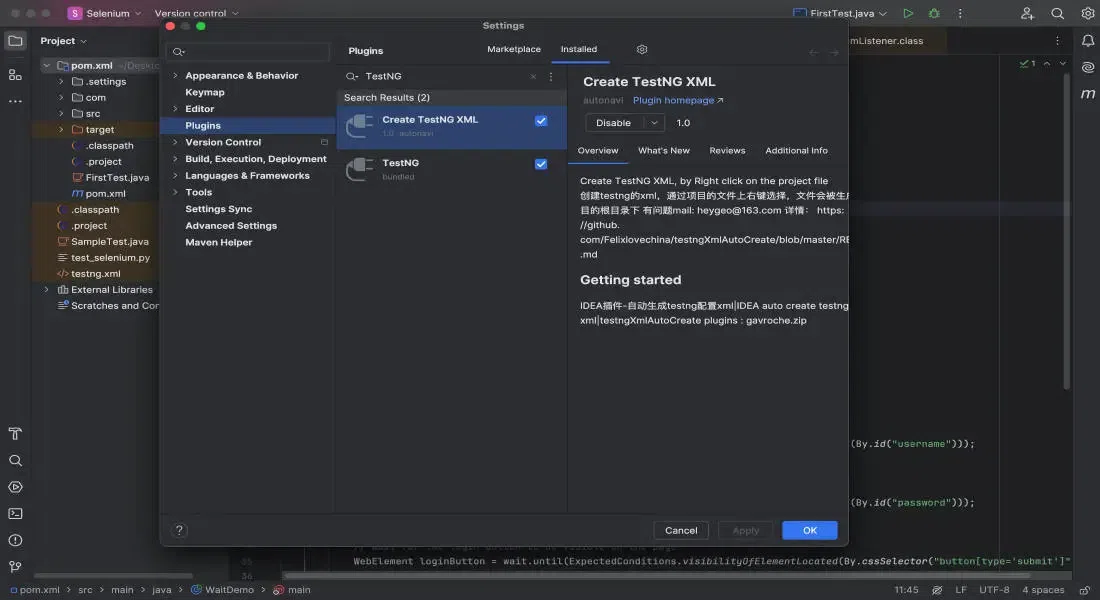Clear the TestNG plugin search text
The width and height of the screenshot is (1100, 600).
point(533,76)
